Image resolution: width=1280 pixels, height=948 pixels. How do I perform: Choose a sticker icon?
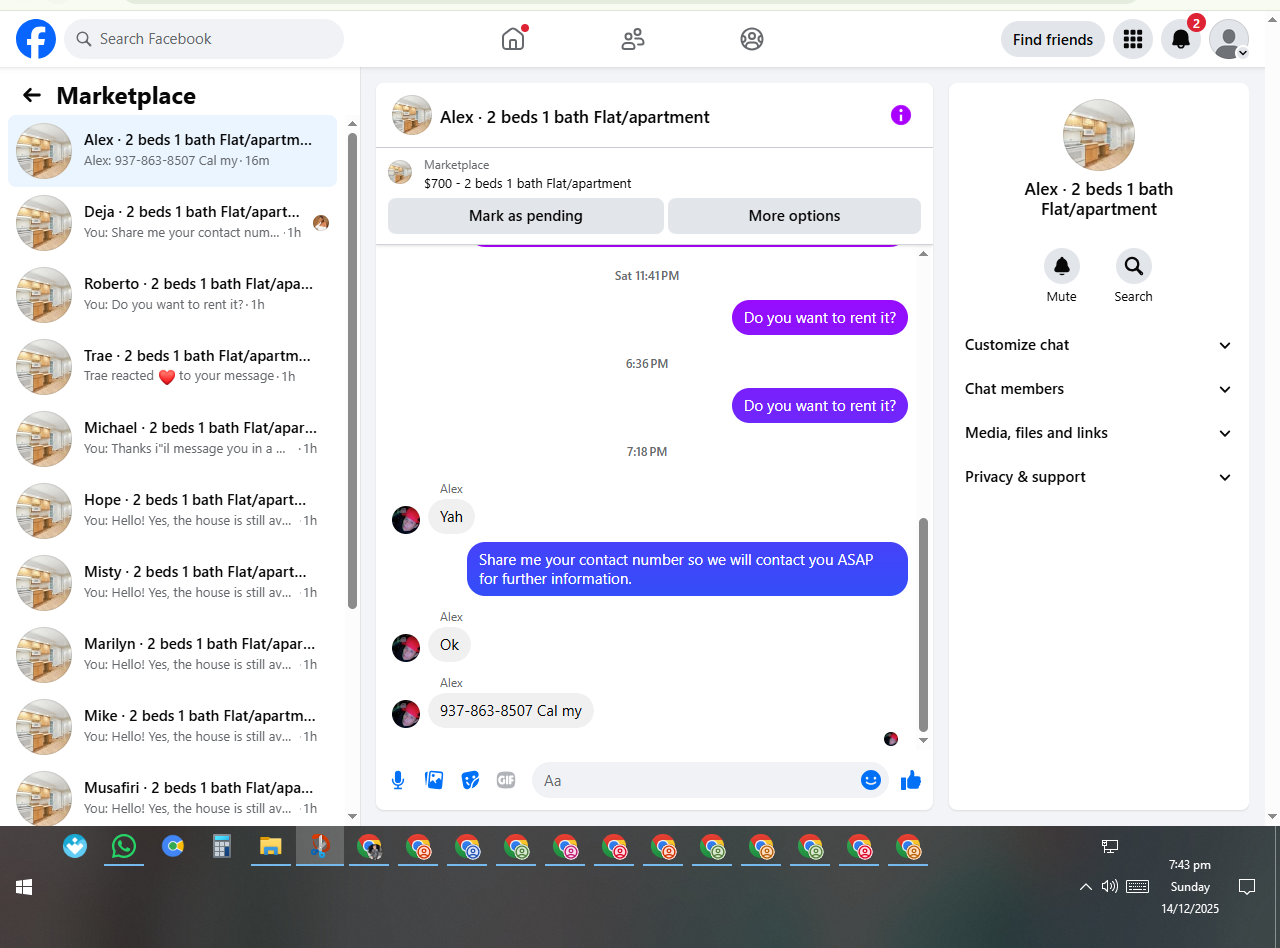[x=470, y=780]
